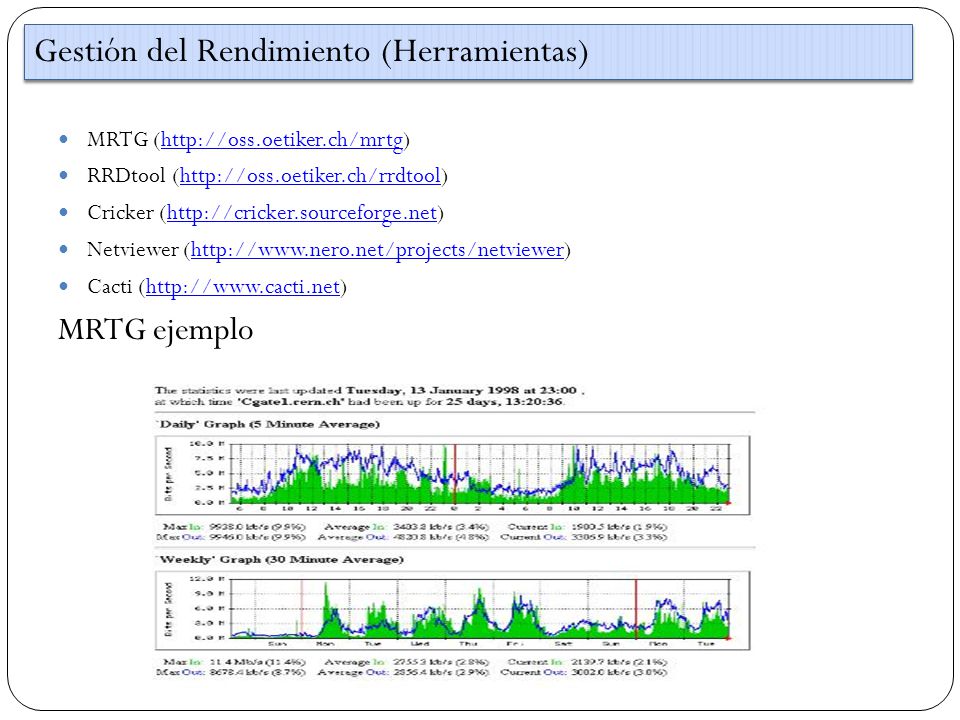Click the 'Weekly' Graph (30 Minute Average) caption
960x720 pixels.
tap(280, 560)
